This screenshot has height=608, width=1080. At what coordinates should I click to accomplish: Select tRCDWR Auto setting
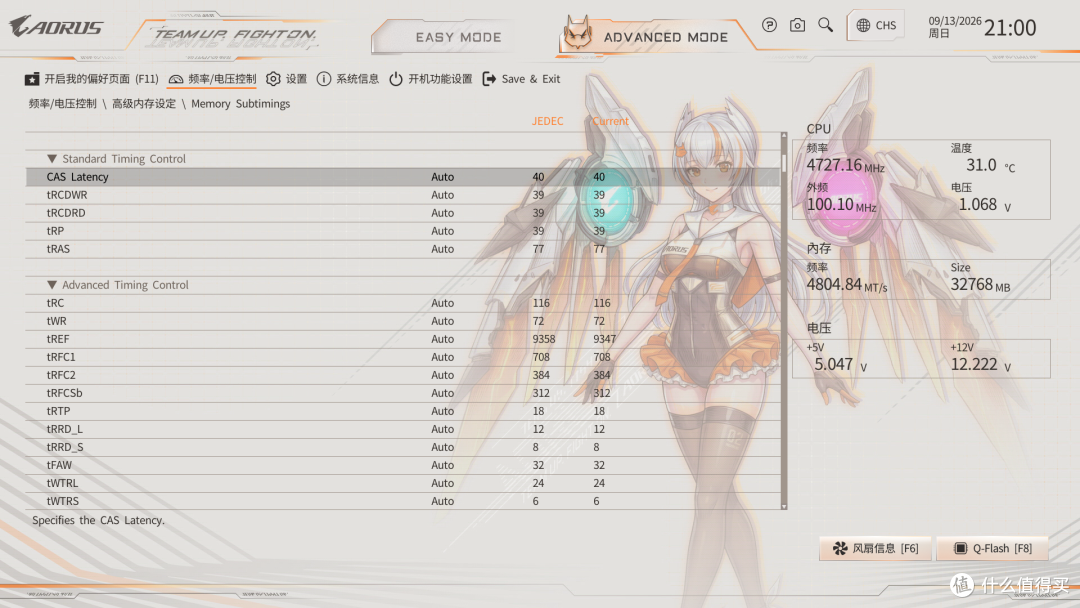pyautogui.click(x=442, y=195)
